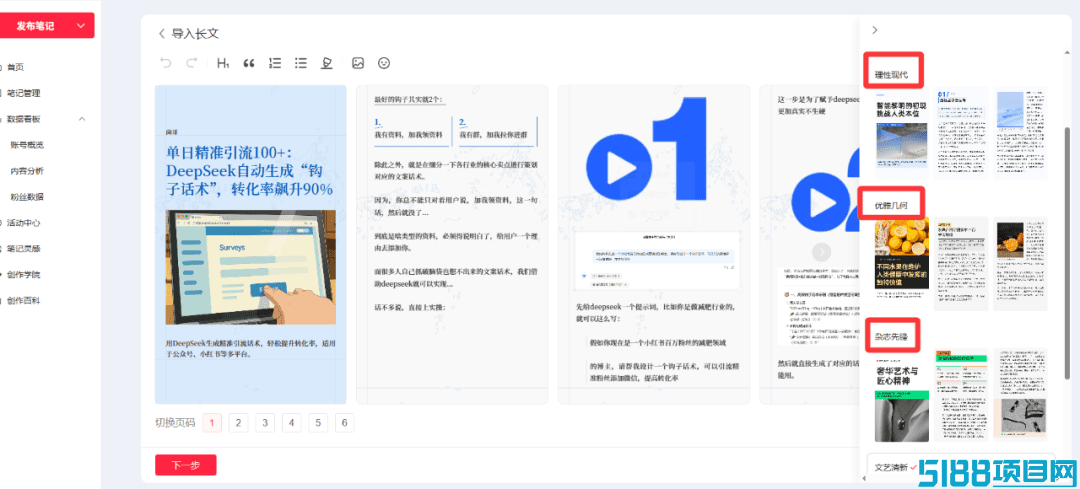Select the page card starting 这一步是为了
Viewport: 1080px width, 489px height.
(809, 244)
